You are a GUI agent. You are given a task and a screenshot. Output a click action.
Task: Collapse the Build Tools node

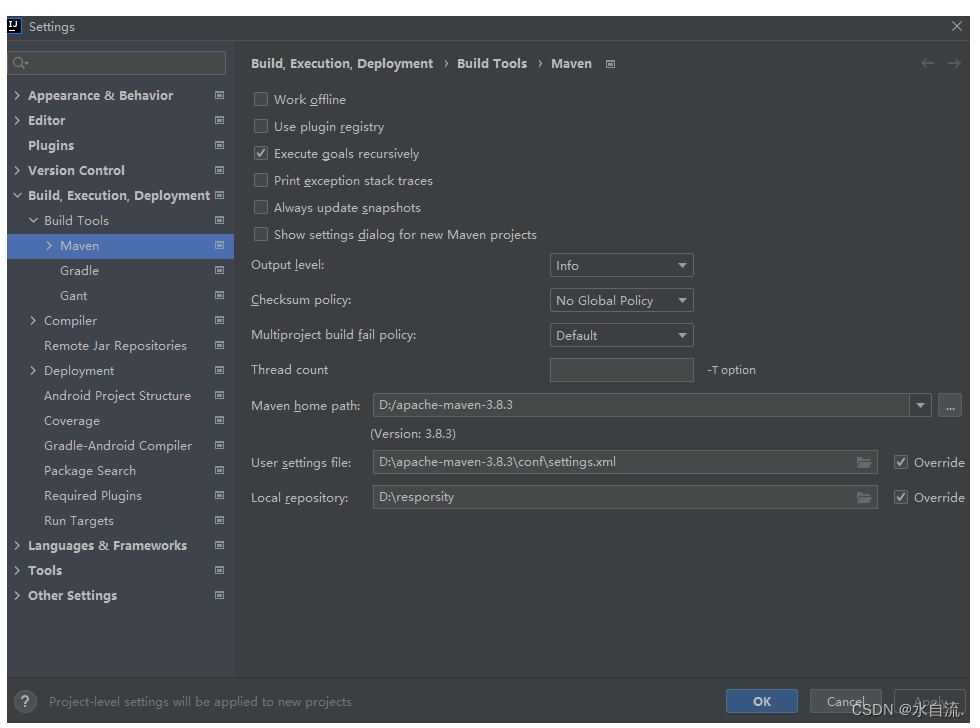[33, 220]
